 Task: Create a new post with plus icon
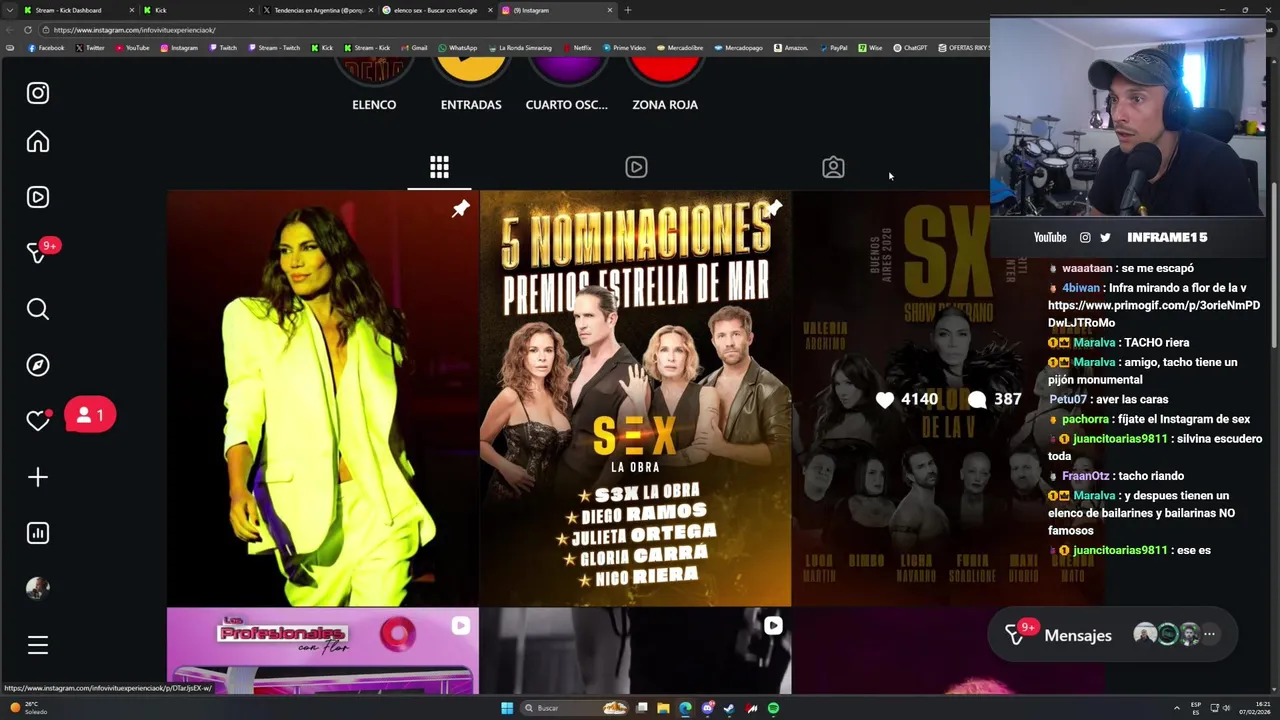pos(38,477)
